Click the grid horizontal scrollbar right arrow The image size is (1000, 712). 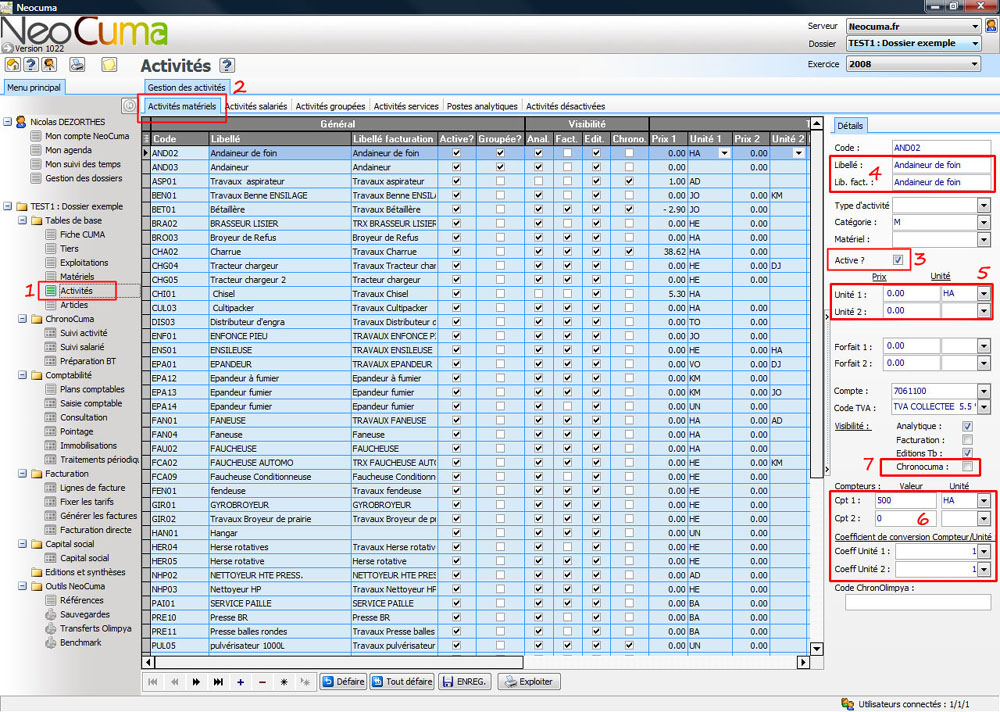point(803,663)
